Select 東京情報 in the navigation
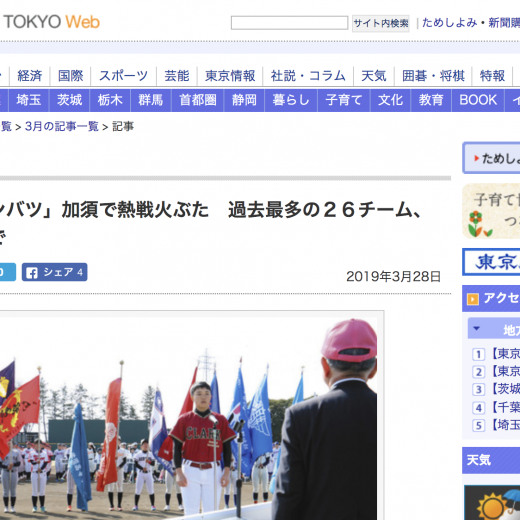Image resolution: width=520 pixels, height=520 pixels. pyautogui.click(x=230, y=76)
